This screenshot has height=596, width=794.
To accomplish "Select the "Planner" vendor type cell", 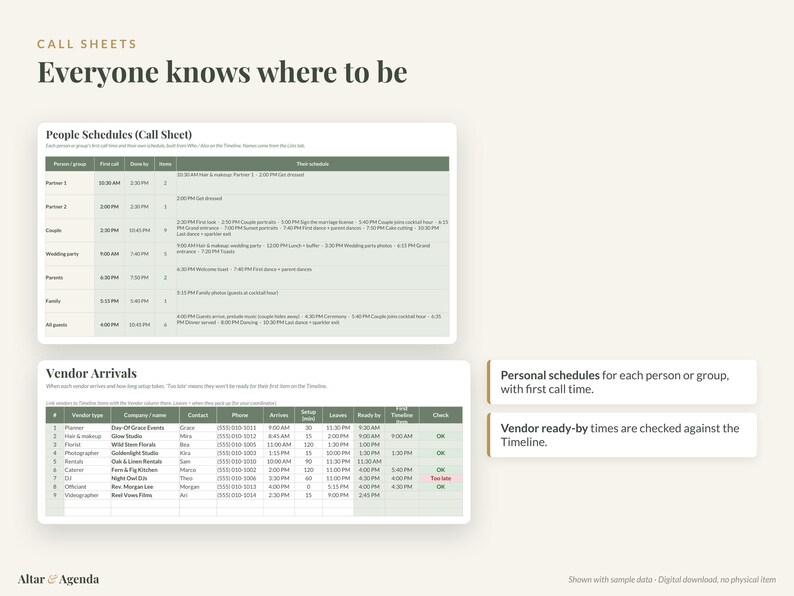I will point(87,428).
